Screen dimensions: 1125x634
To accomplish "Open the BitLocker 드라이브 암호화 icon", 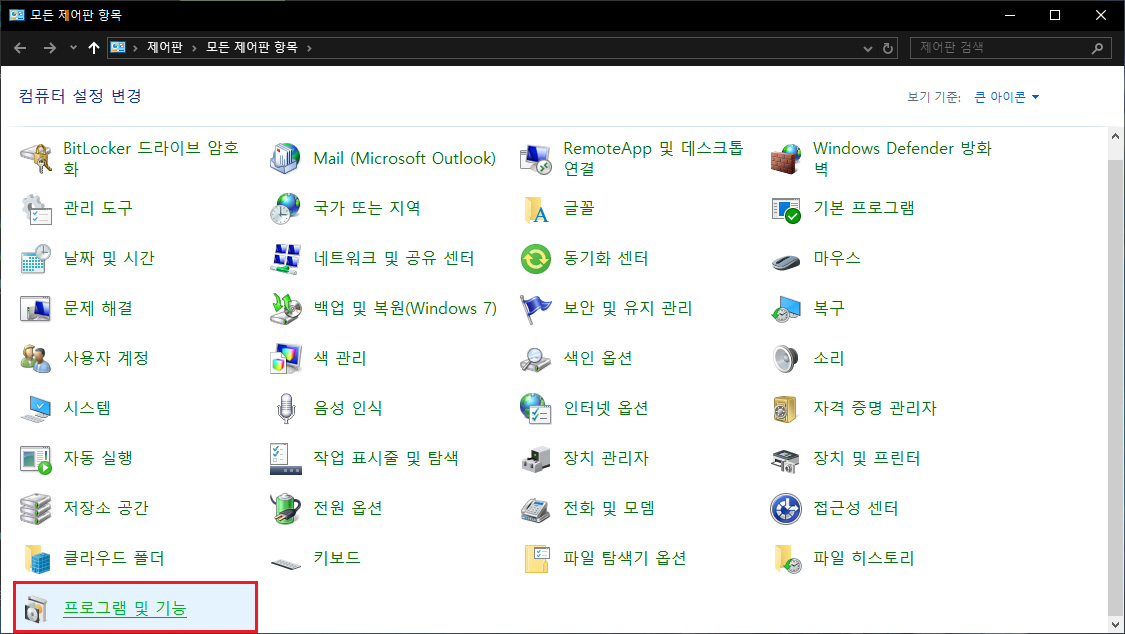I will pyautogui.click(x=36, y=158).
